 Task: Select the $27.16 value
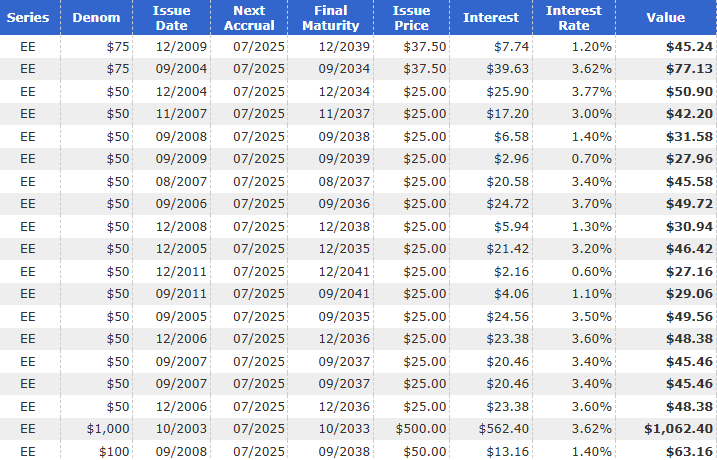(689, 272)
